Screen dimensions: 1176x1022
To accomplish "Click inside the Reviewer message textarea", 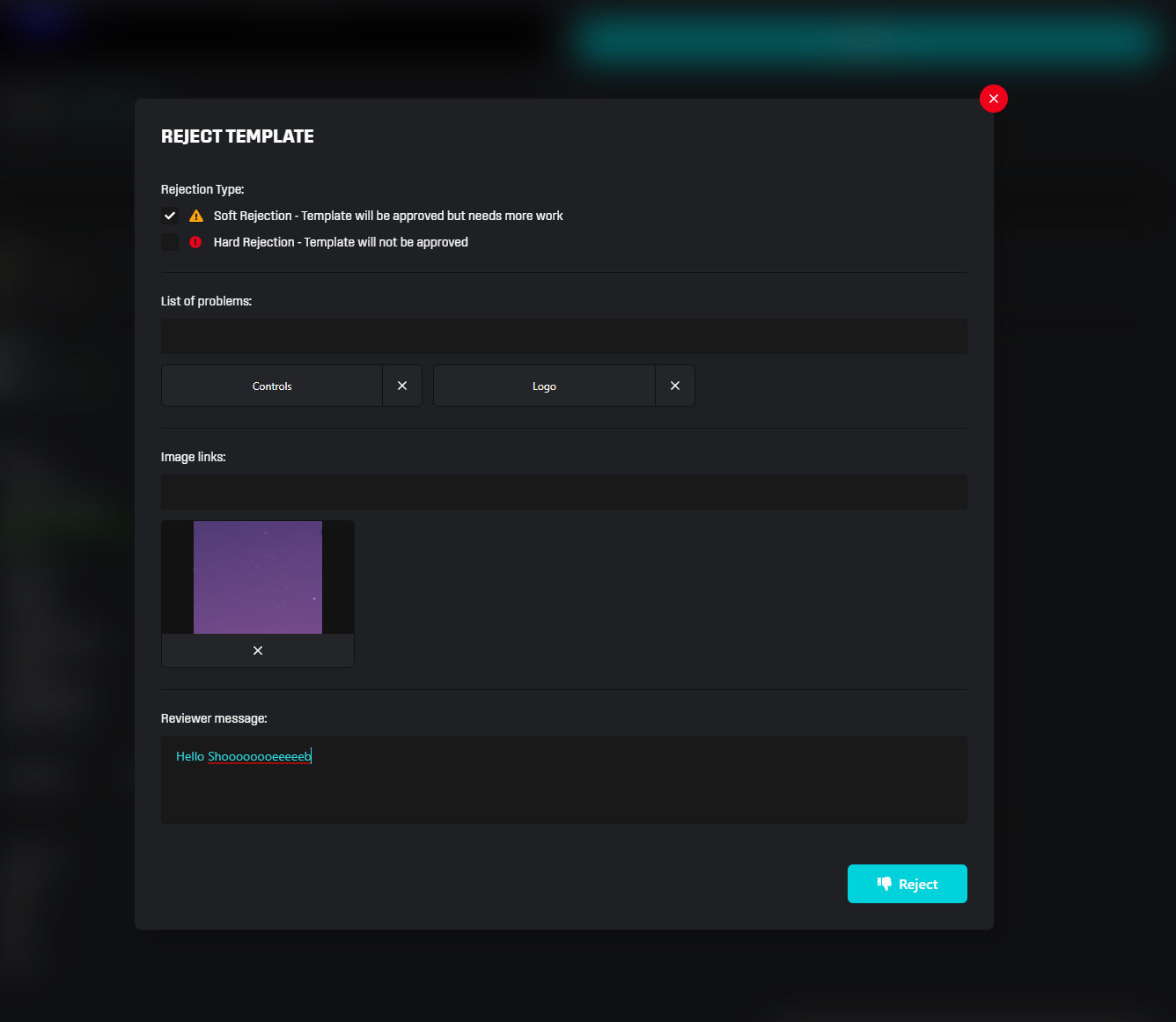I will (x=563, y=780).
